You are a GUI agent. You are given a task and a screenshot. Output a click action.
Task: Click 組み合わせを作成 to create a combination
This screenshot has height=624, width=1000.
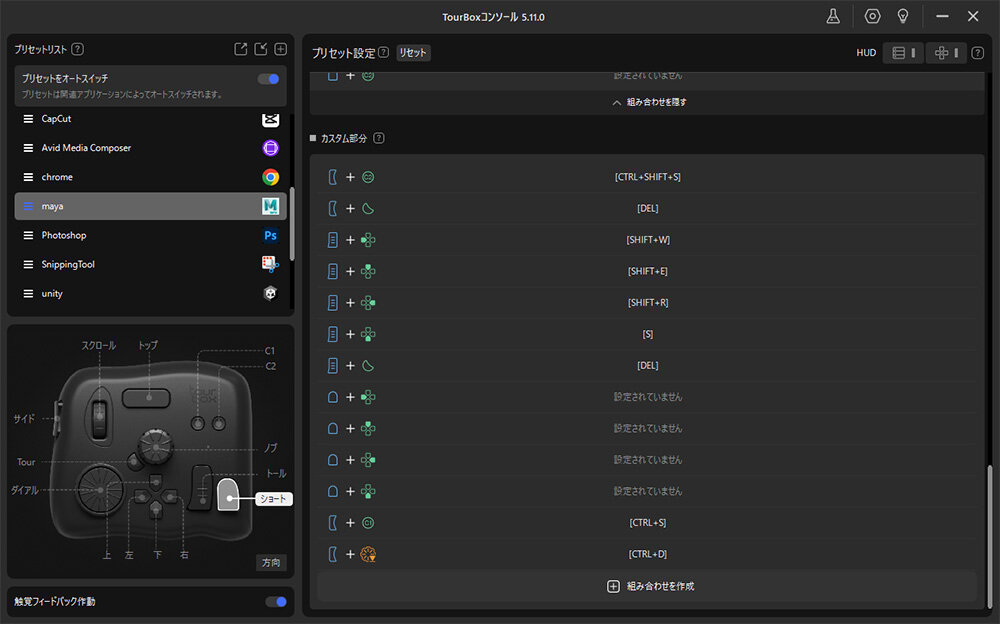648,586
